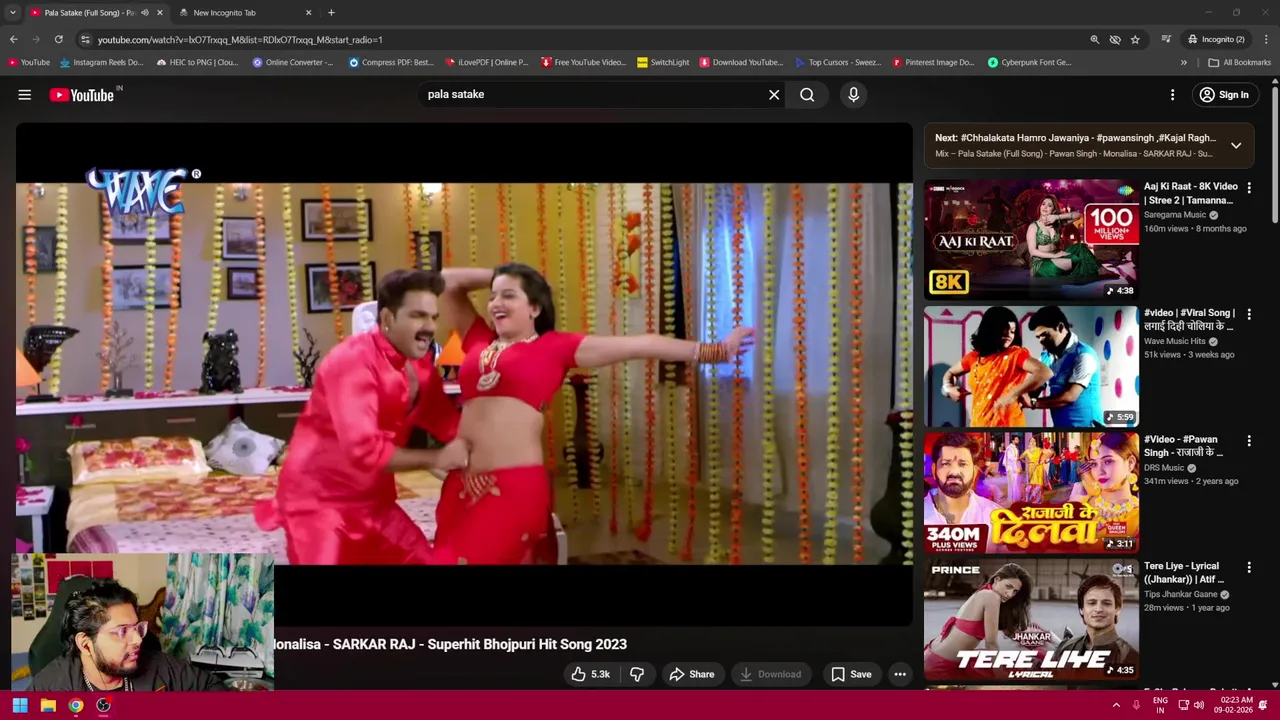Click Tips Jhankar Gaane channel name
Viewport: 1280px width, 720px height.
point(1180,594)
